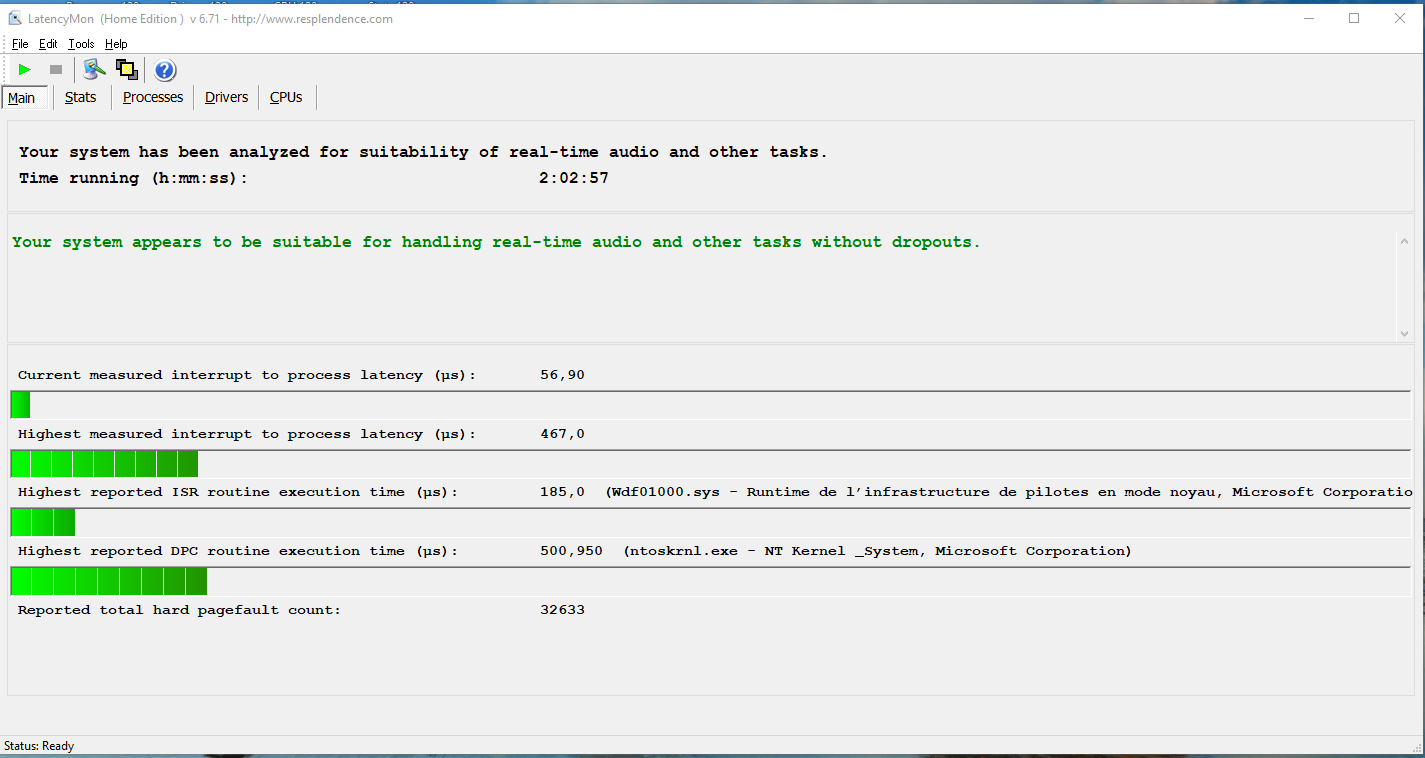Switch to the Stats tab

click(x=81, y=97)
